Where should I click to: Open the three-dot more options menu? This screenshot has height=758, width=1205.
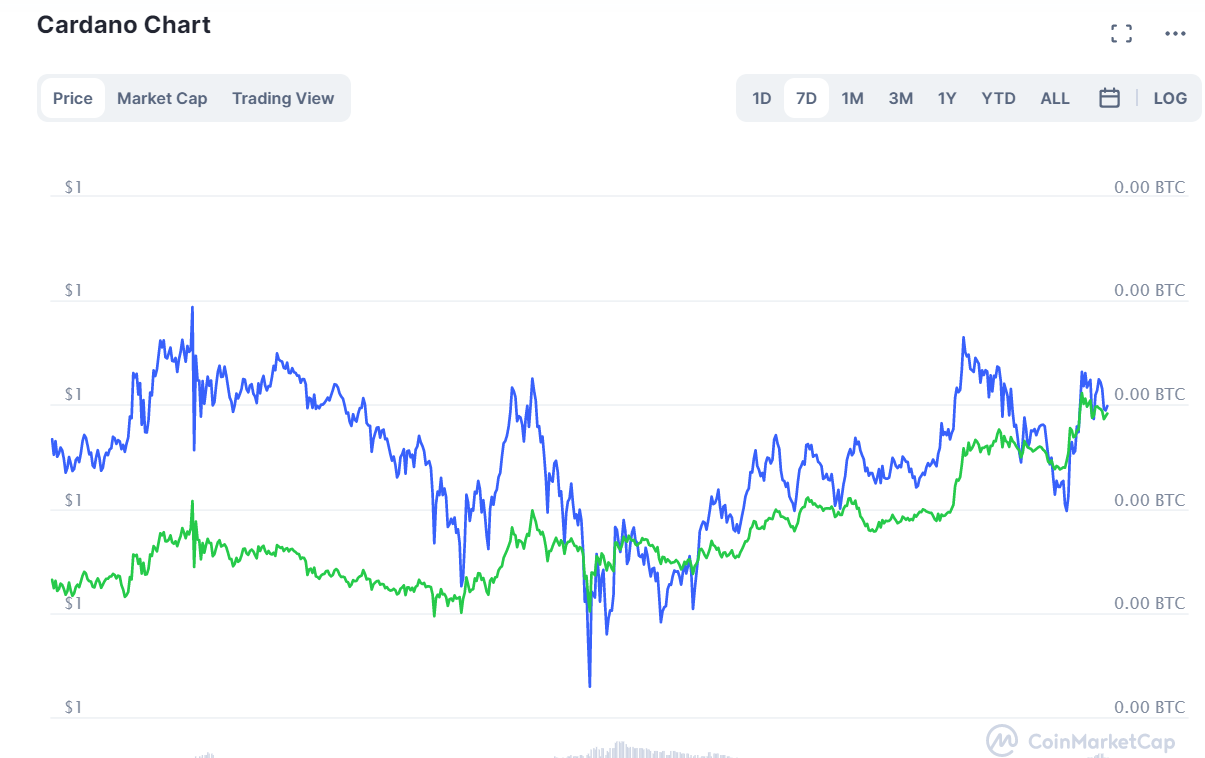click(1175, 34)
